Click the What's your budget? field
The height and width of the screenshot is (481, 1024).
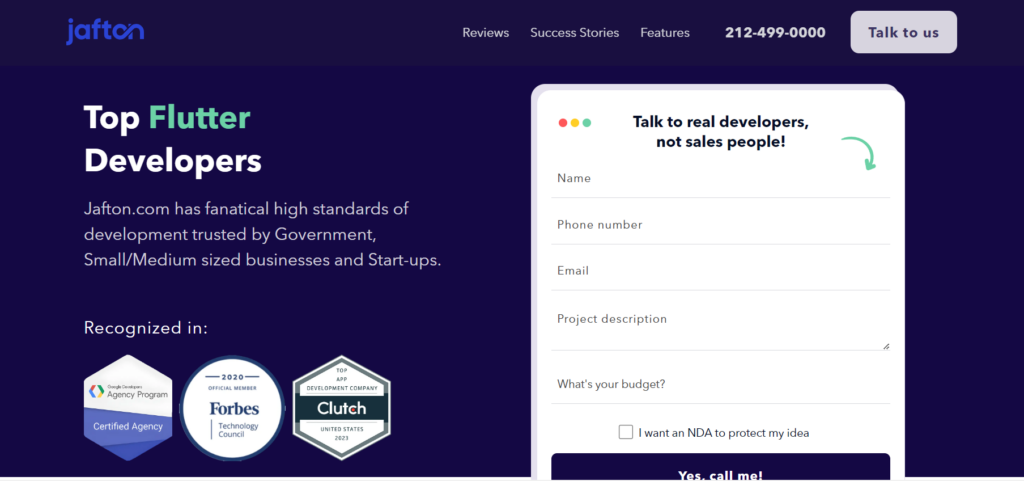tap(720, 384)
